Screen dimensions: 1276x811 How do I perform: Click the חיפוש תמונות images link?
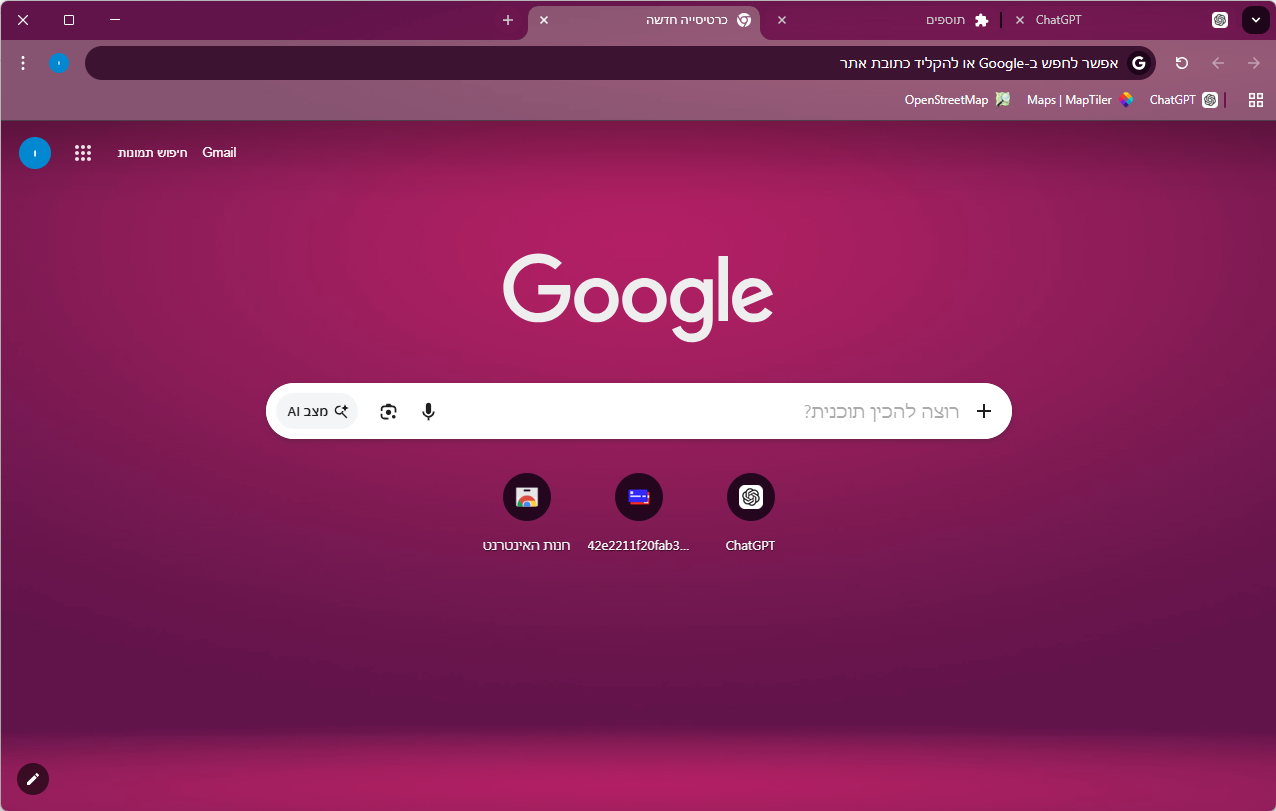tap(153, 153)
